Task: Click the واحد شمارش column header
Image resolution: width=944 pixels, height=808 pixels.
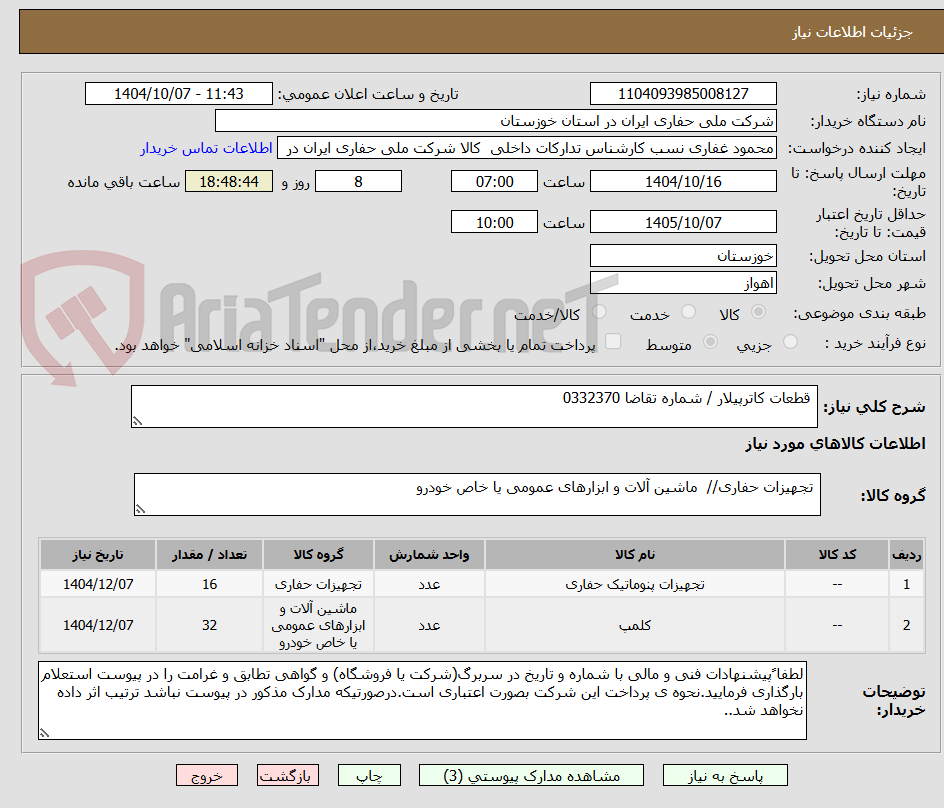Action: coord(429,555)
